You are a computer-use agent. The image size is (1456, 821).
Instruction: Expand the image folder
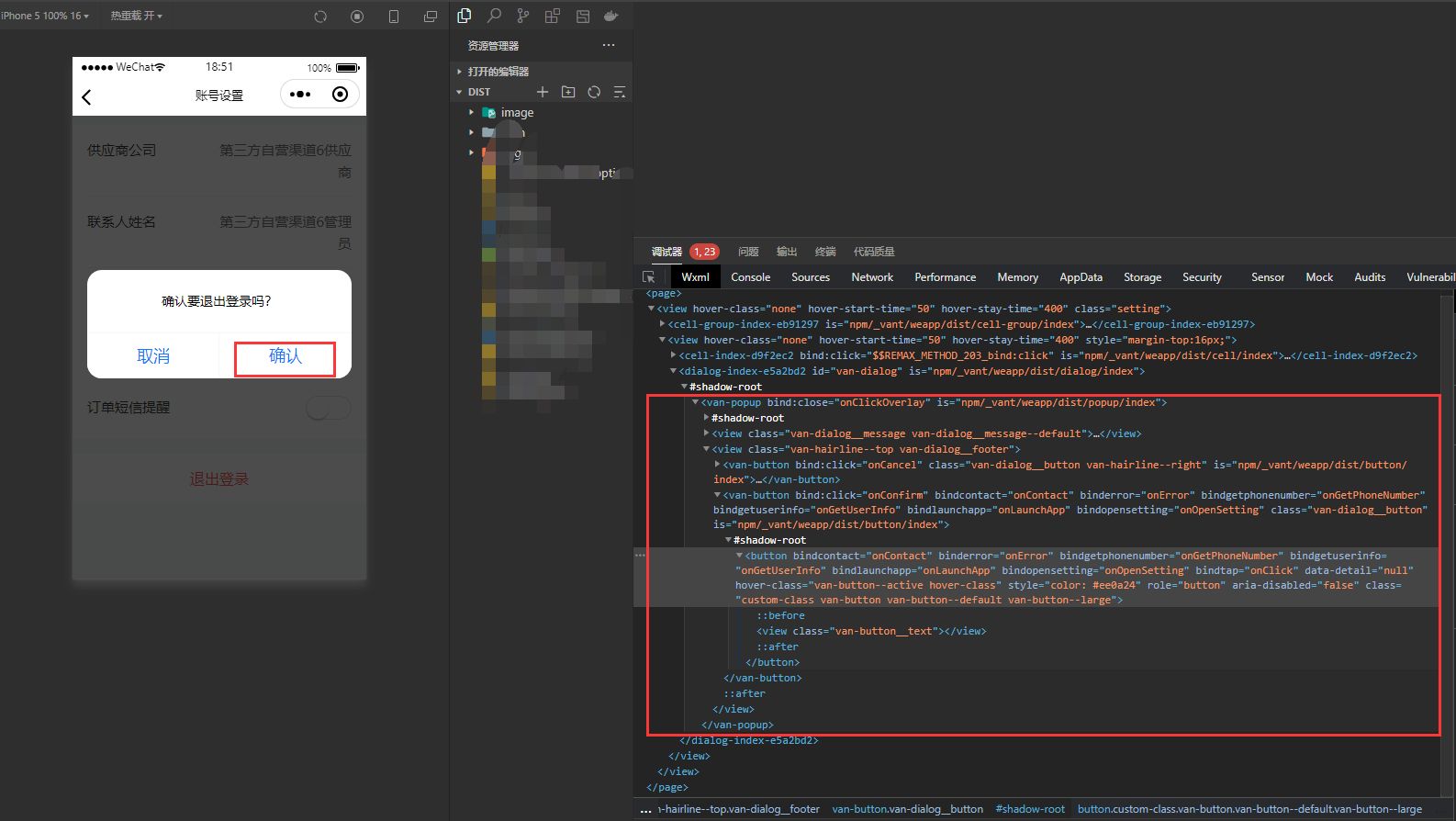coord(517,113)
